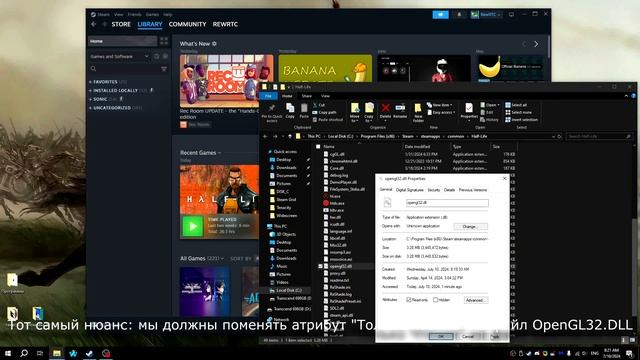Uncheck the Read-only attribute checkbox
This screenshot has height=360, width=640.
pyautogui.click(x=409, y=300)
